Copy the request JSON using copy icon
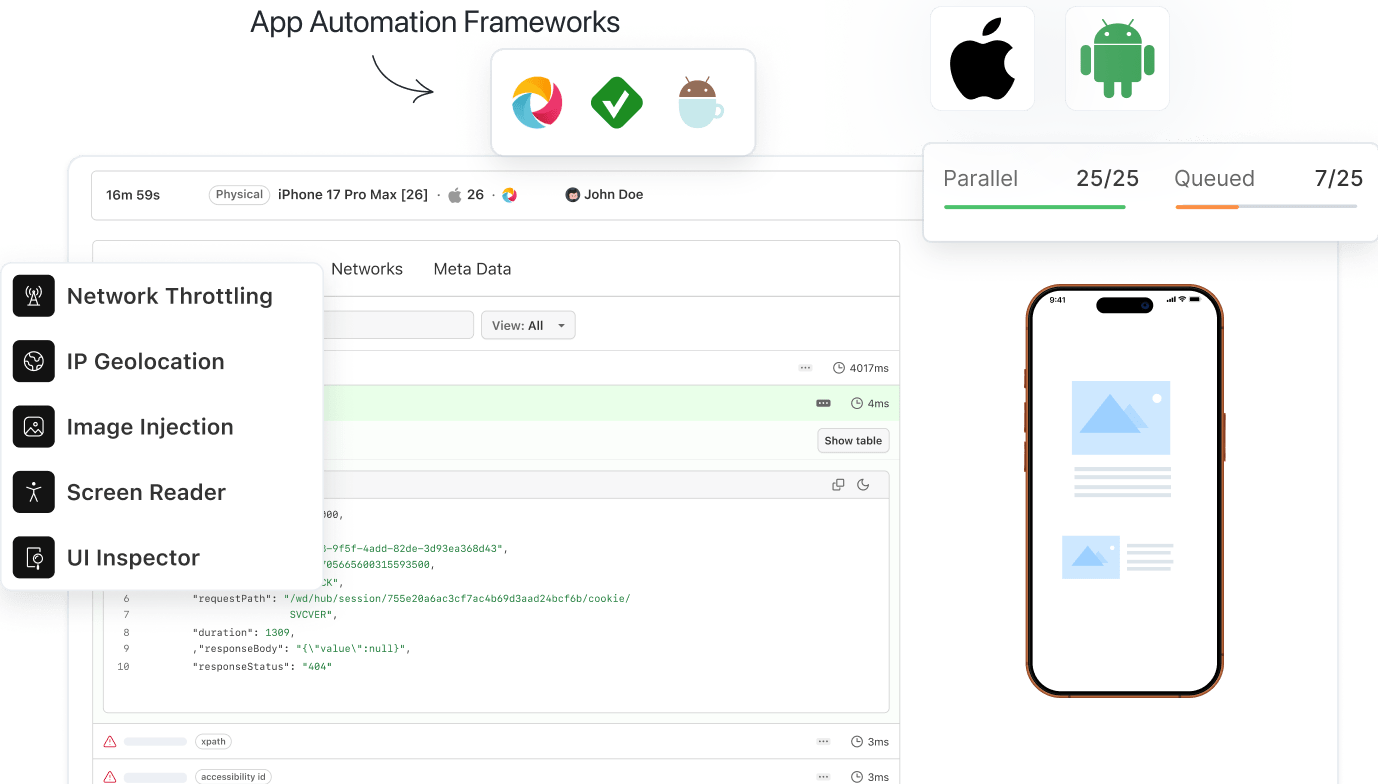1378x784 pixels. click(838, 484)
